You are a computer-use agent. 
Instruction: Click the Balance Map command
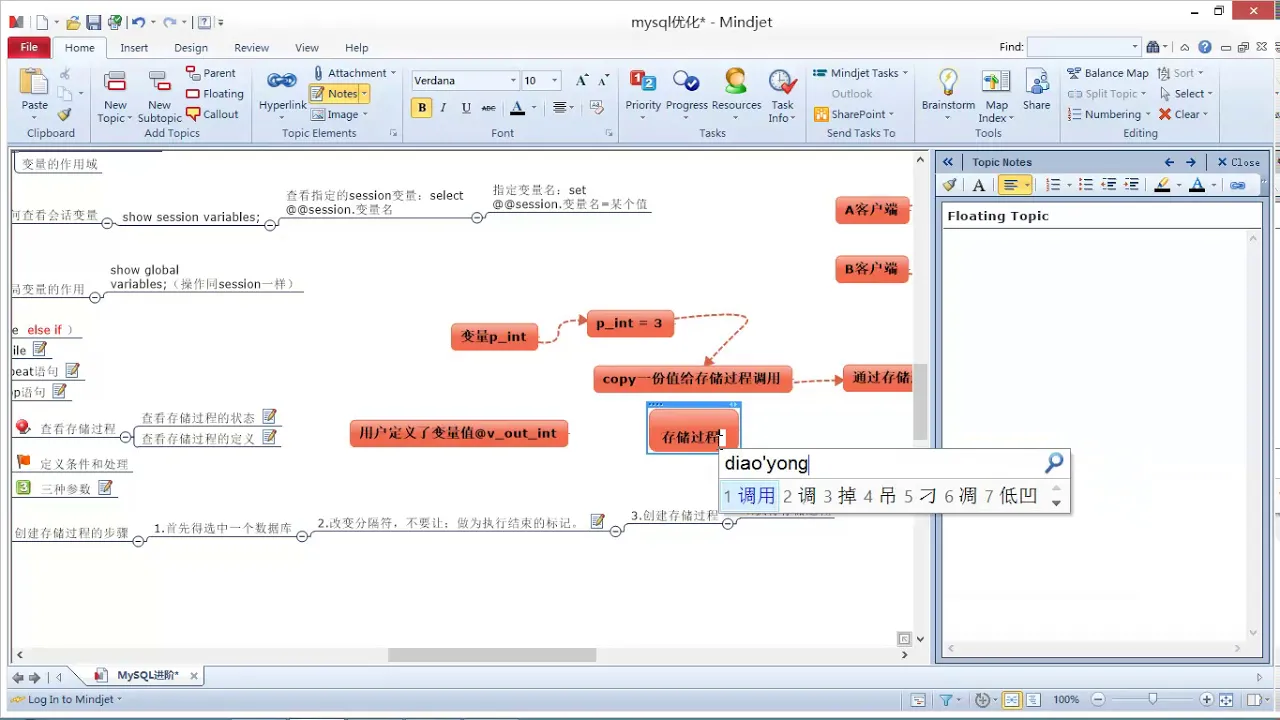(1108, 73)
